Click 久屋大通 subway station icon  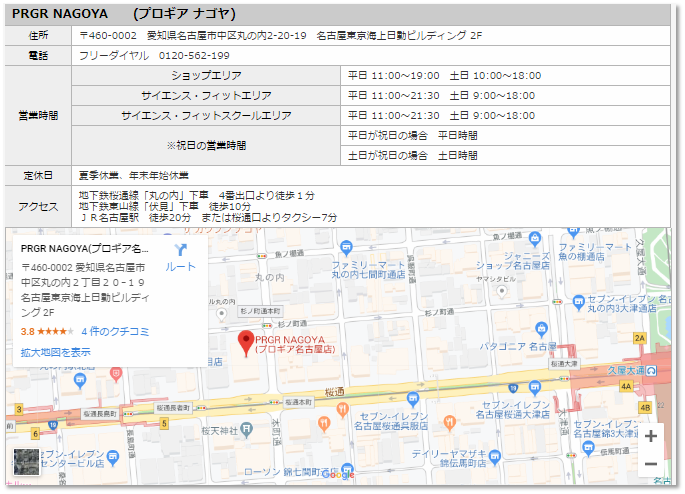[x=651, y=371]
